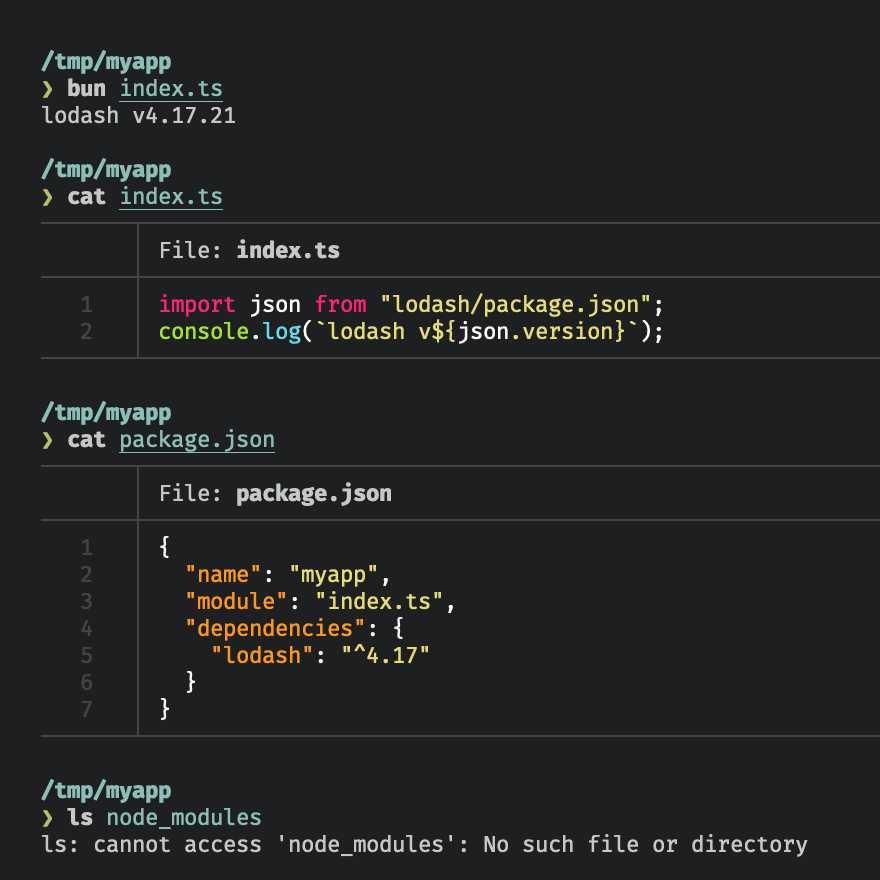This screenshot has width=880, height=880.
Task: Click the prompt arrow beside cat package.json
Action: [48, 439]
